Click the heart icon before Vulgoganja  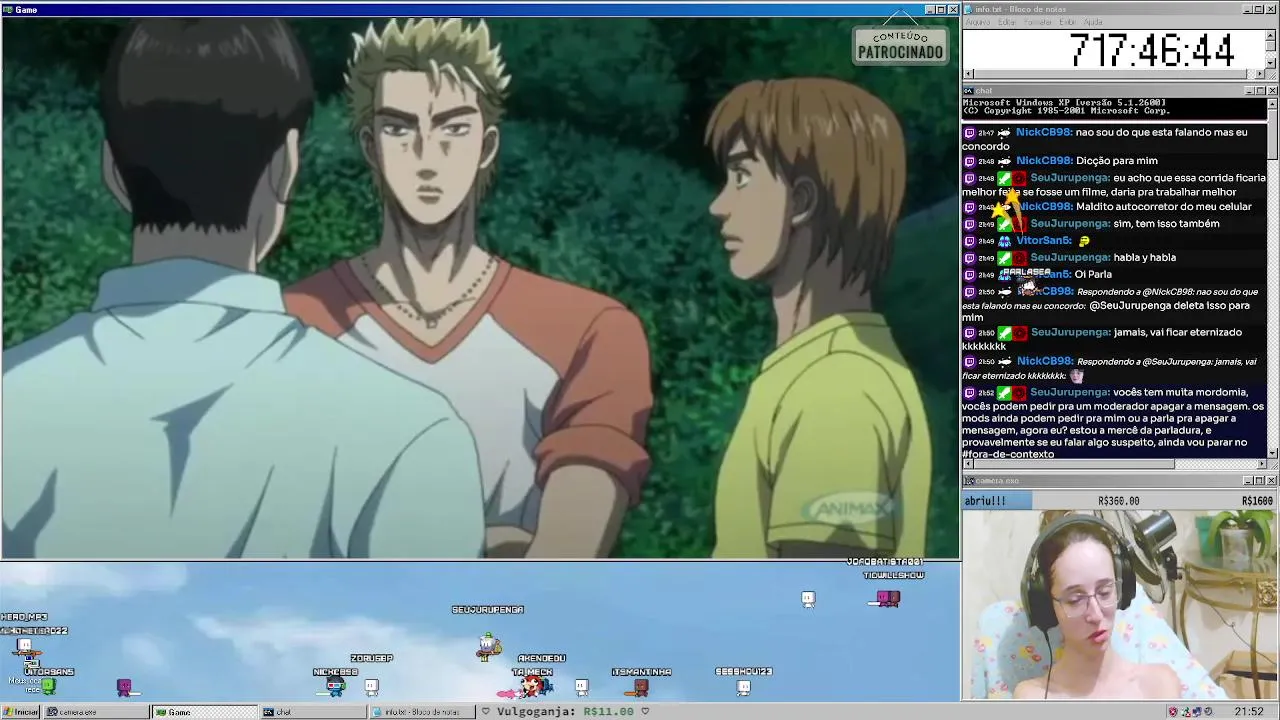(x=486, y=712)
